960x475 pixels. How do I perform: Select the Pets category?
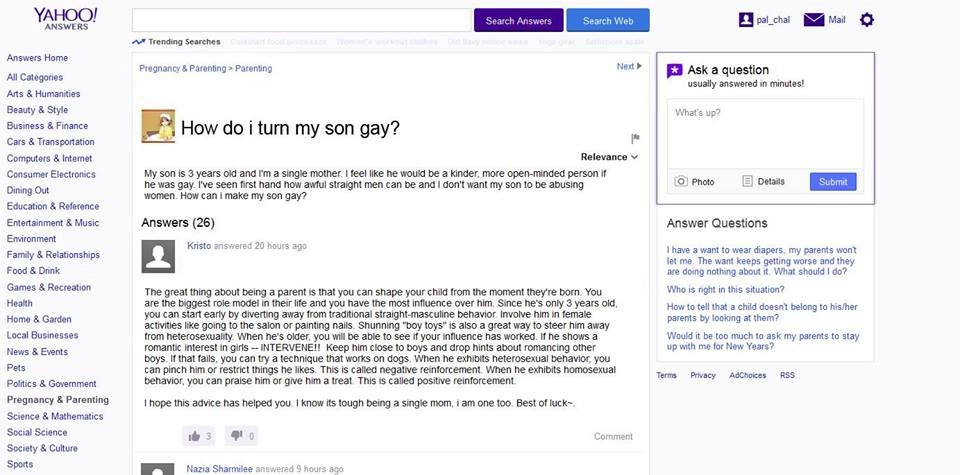coord(16,368)
